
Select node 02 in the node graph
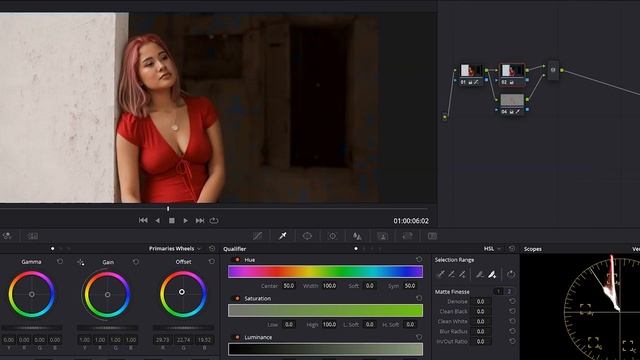(x=512, y=75)
